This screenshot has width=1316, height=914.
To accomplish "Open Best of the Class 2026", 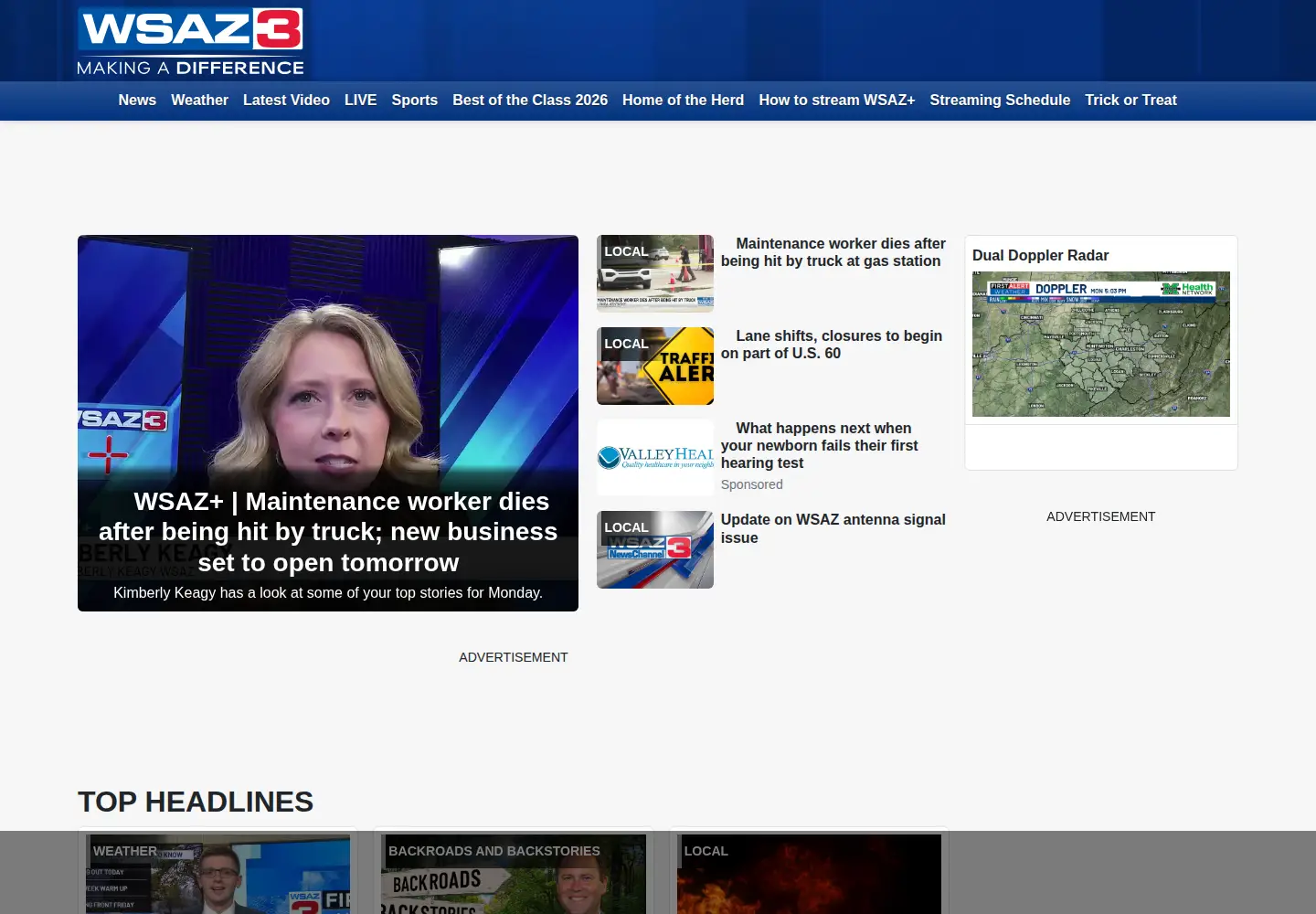I will coord(530,101).
